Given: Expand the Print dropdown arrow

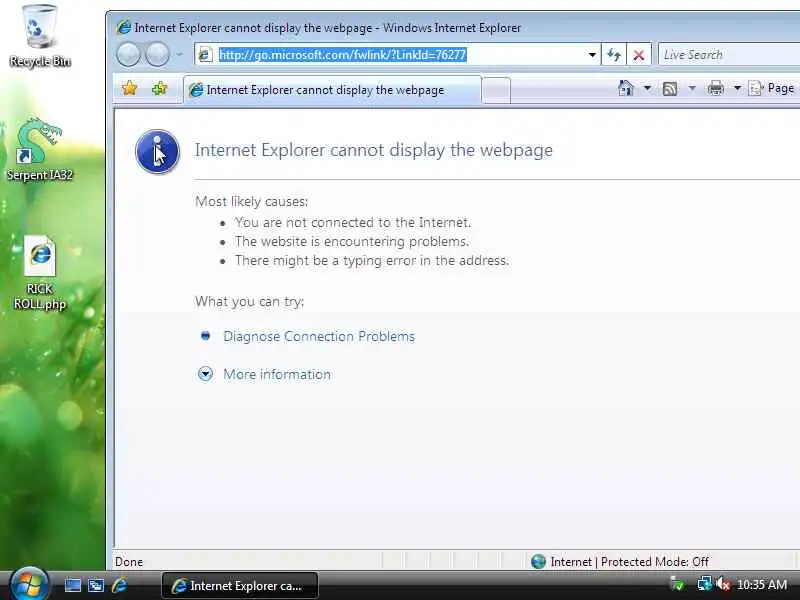Looking at the screenshot, I should (x=737, y=88).
